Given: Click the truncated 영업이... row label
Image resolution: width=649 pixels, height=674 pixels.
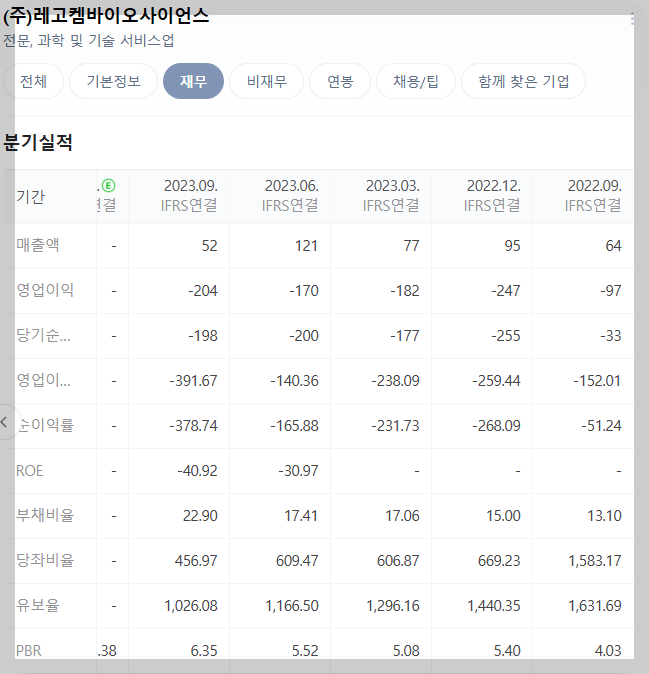Looking at the screenshot, I should [43, 380].
